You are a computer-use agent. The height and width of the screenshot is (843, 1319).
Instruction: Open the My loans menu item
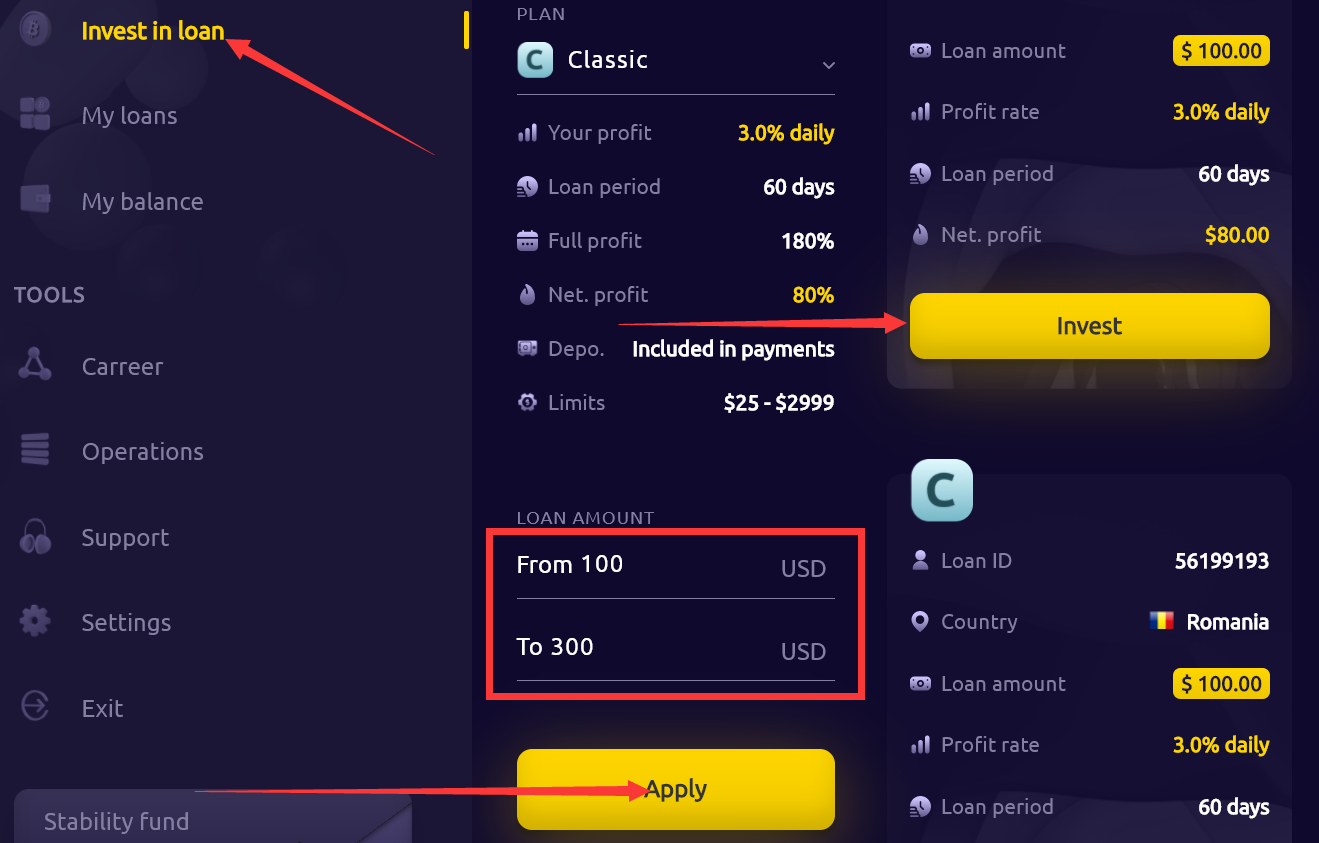[x=129, y=115]
